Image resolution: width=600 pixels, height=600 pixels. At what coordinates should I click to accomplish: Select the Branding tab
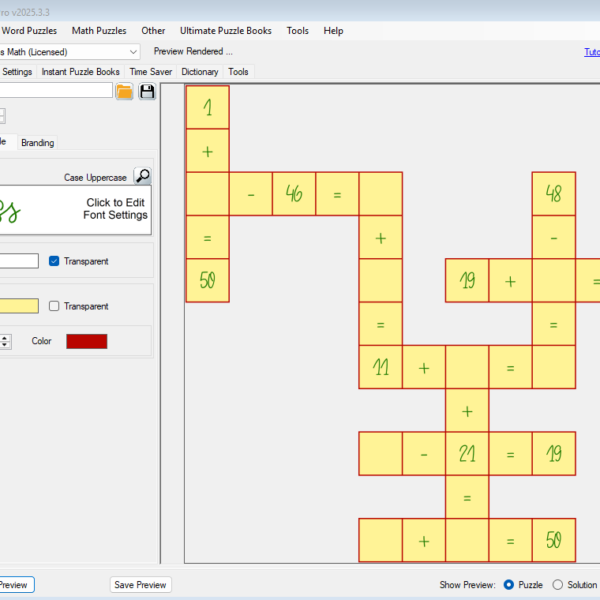[38, 143]
